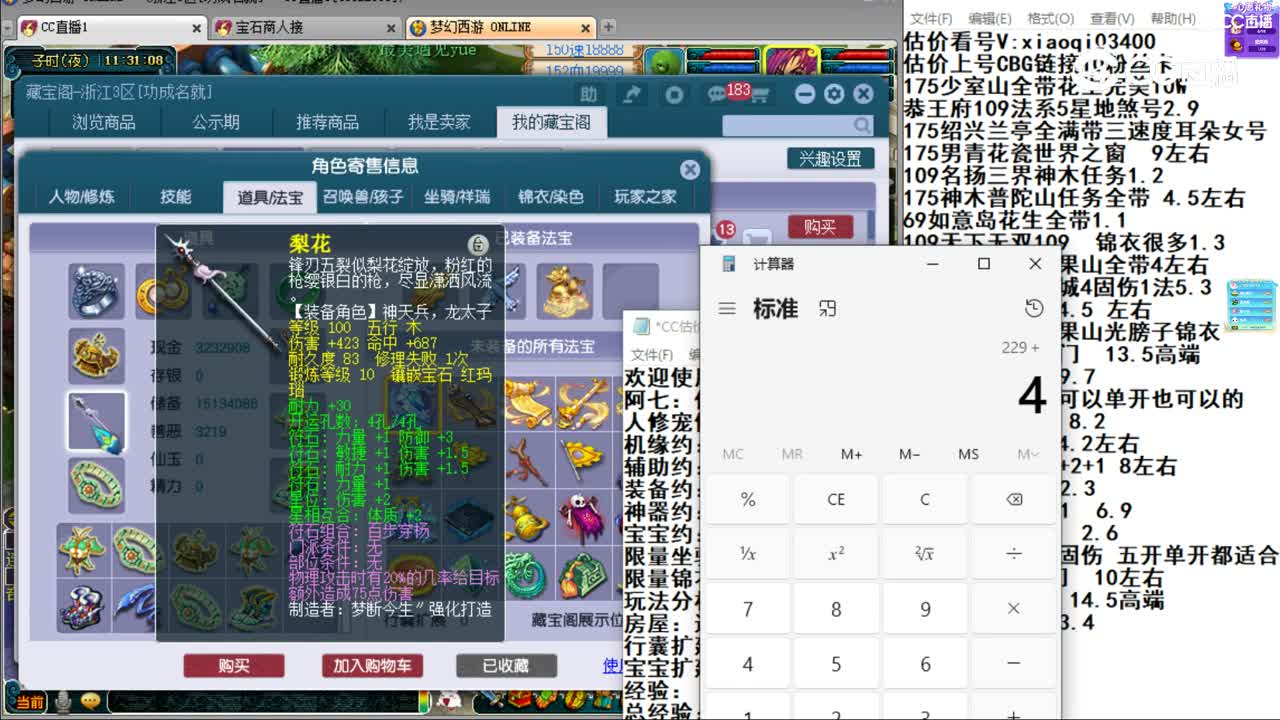Select the minus operator in calculator

point(1013,663)
